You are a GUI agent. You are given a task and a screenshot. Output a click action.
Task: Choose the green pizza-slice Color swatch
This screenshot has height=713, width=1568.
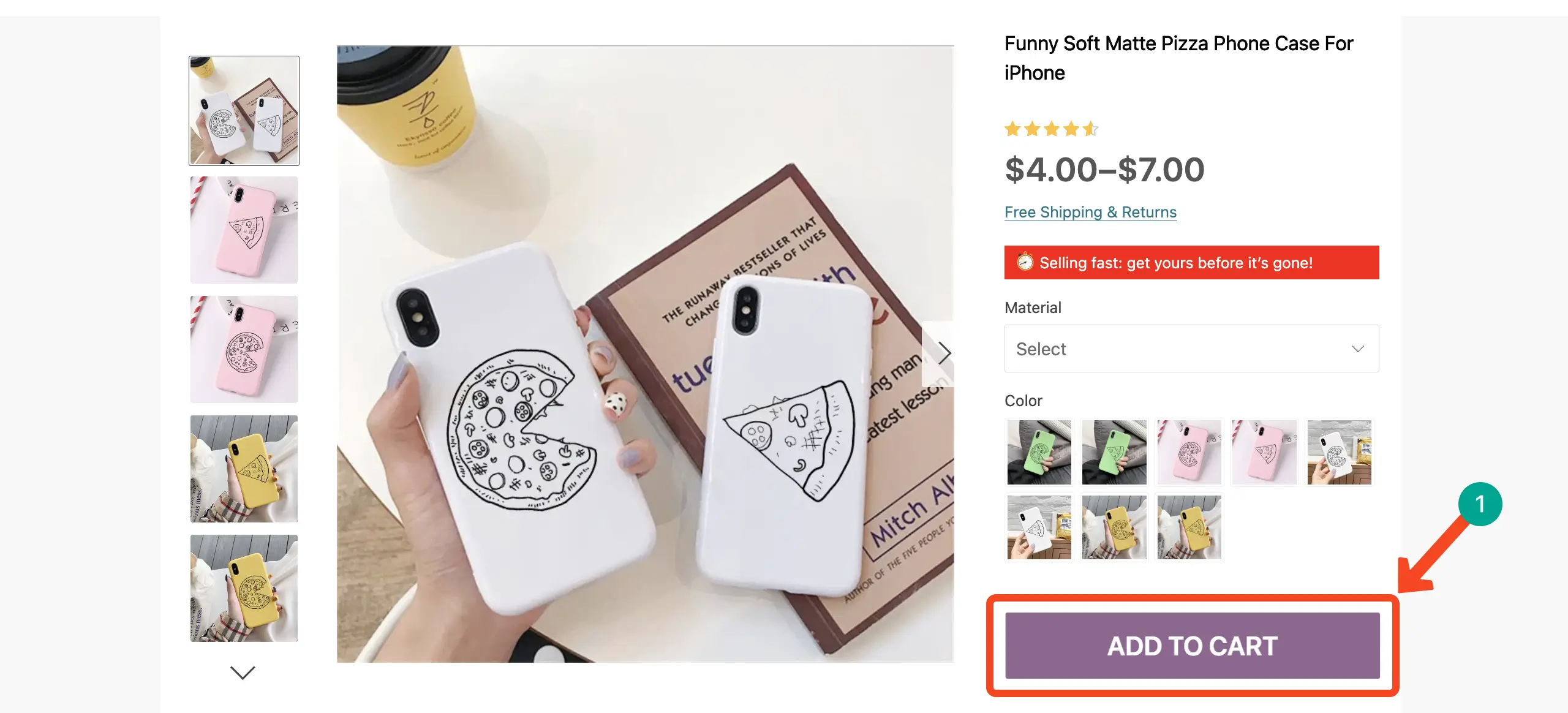1114,452
